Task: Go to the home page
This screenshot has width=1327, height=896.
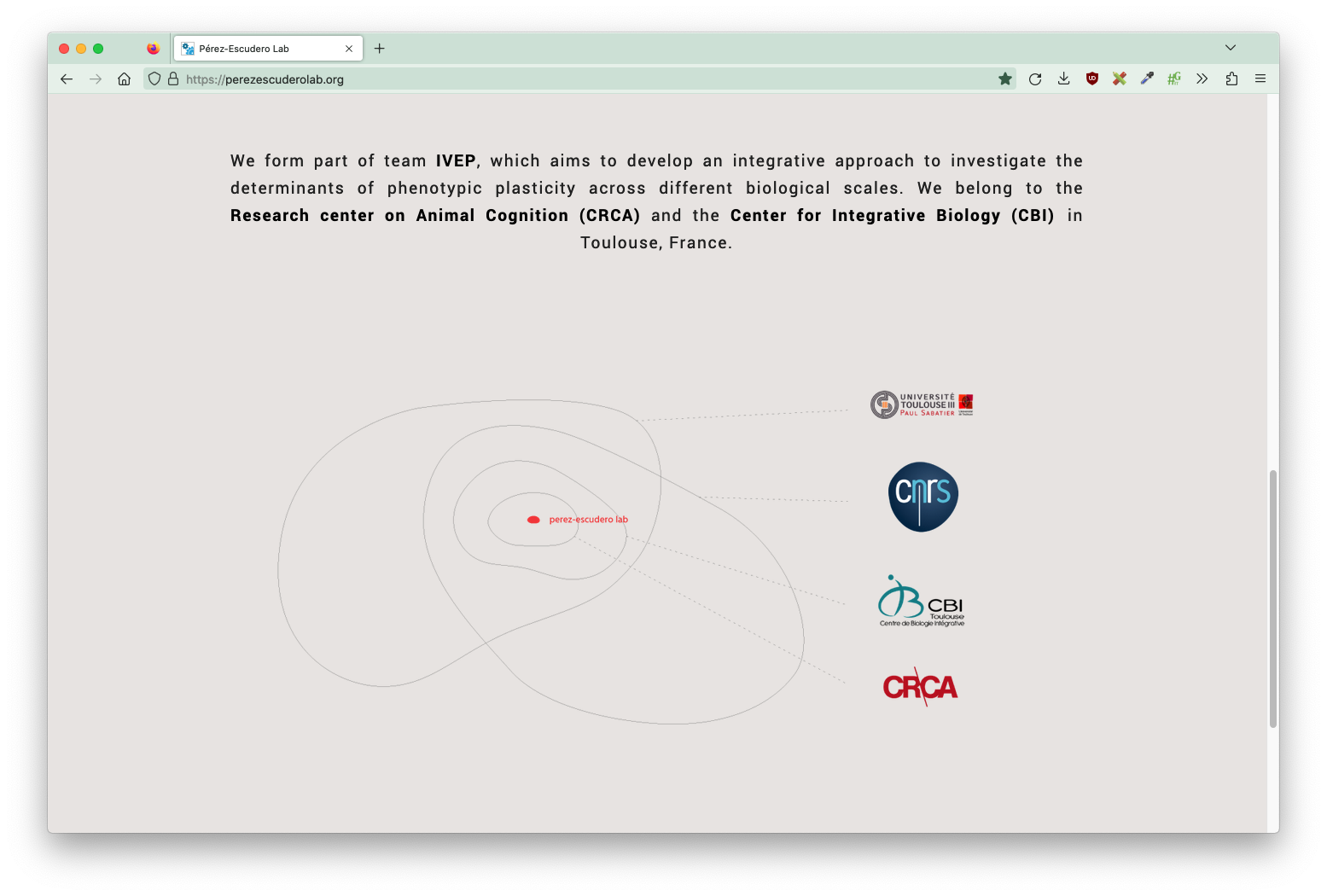Action: [x=125, y=79]
